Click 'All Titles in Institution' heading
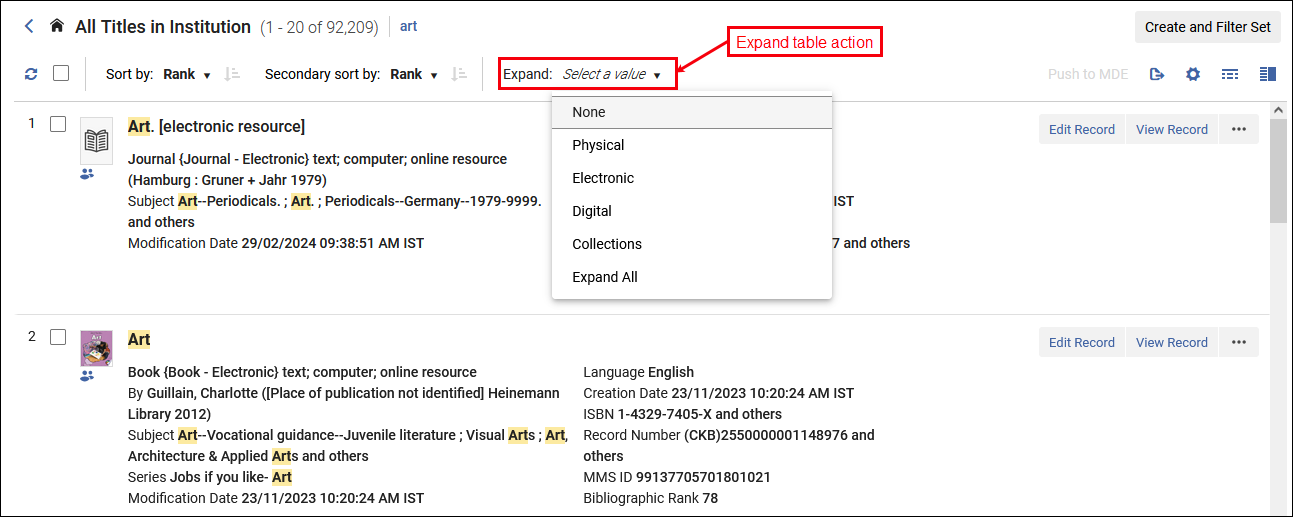Screen dimensions: 1293x517 click(163, 27)
